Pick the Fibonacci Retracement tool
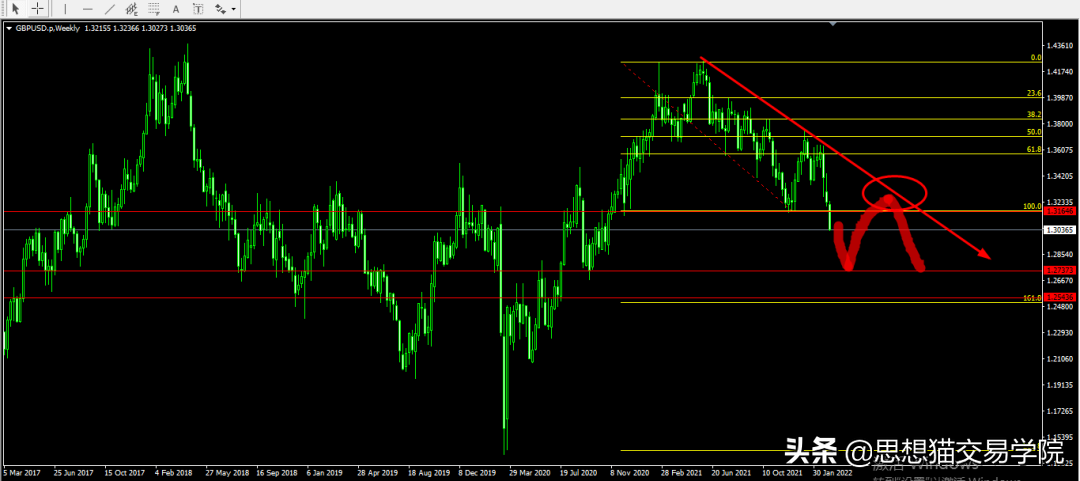This screenshot has height=481, width=1080. coord(154,9)
